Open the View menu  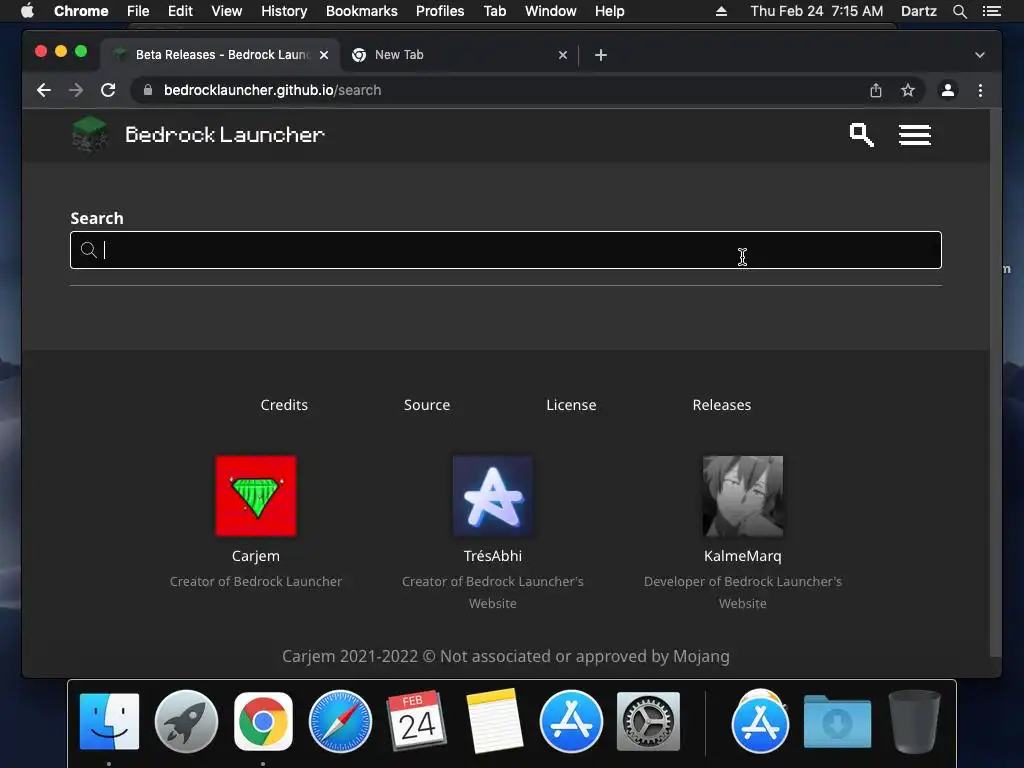(x=227, y=11)
